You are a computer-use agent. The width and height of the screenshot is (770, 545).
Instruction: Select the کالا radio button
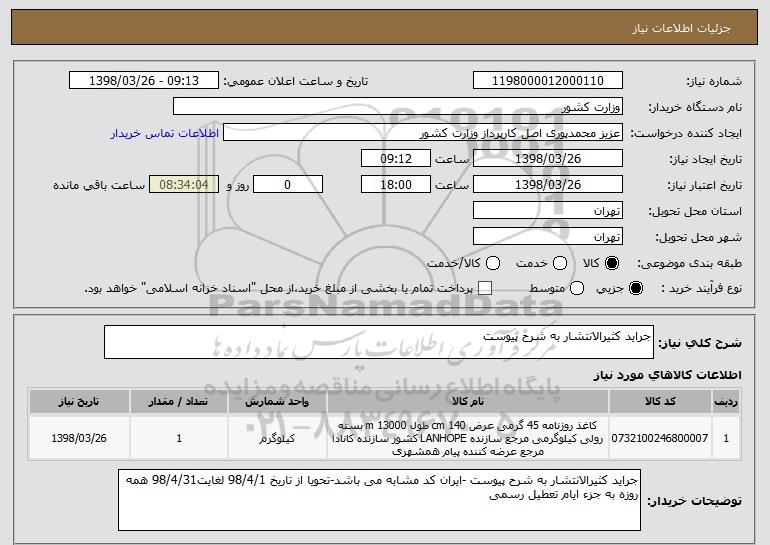[612, 263]
